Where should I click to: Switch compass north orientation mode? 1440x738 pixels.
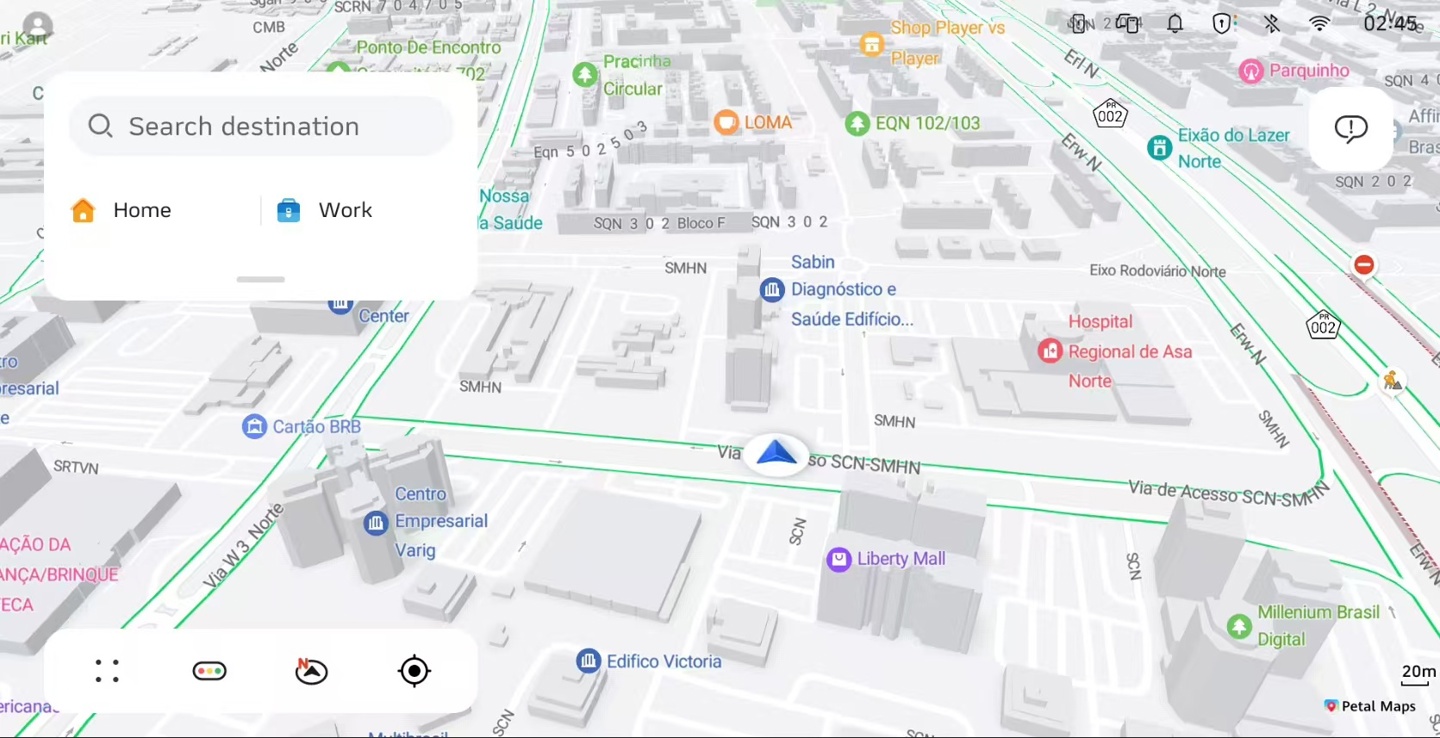tap(312, 671)
